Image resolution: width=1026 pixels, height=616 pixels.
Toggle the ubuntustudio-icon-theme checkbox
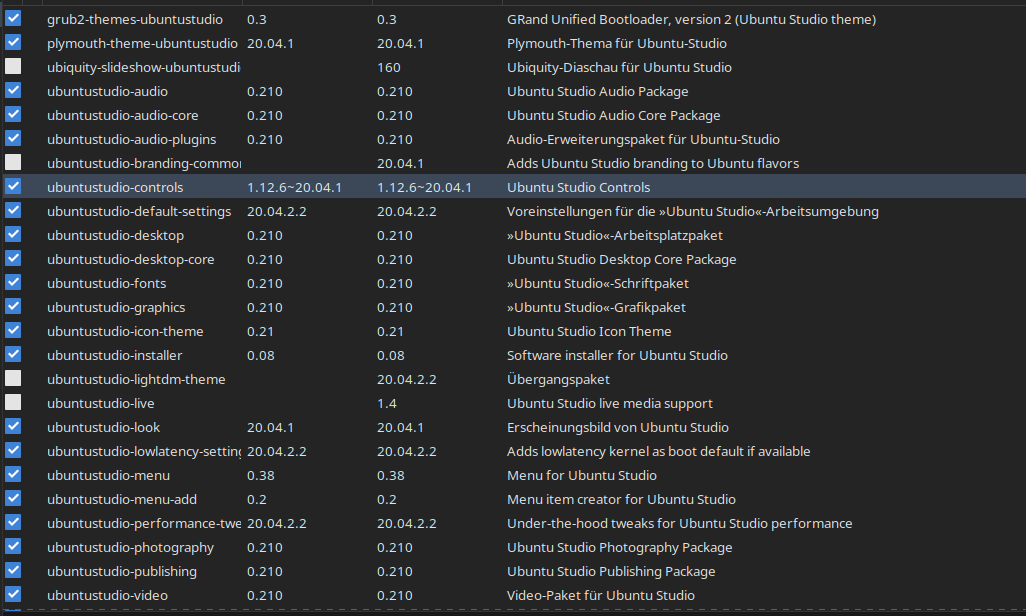(13, 331)
